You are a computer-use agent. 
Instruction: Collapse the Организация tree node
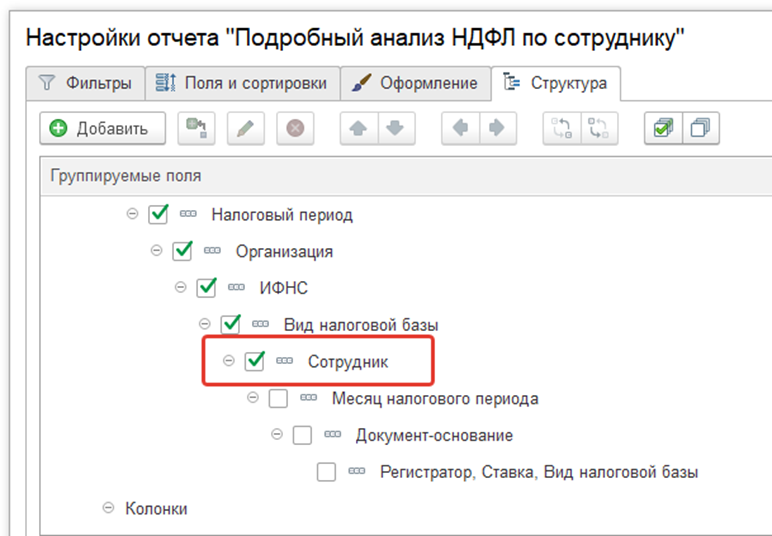156,251
